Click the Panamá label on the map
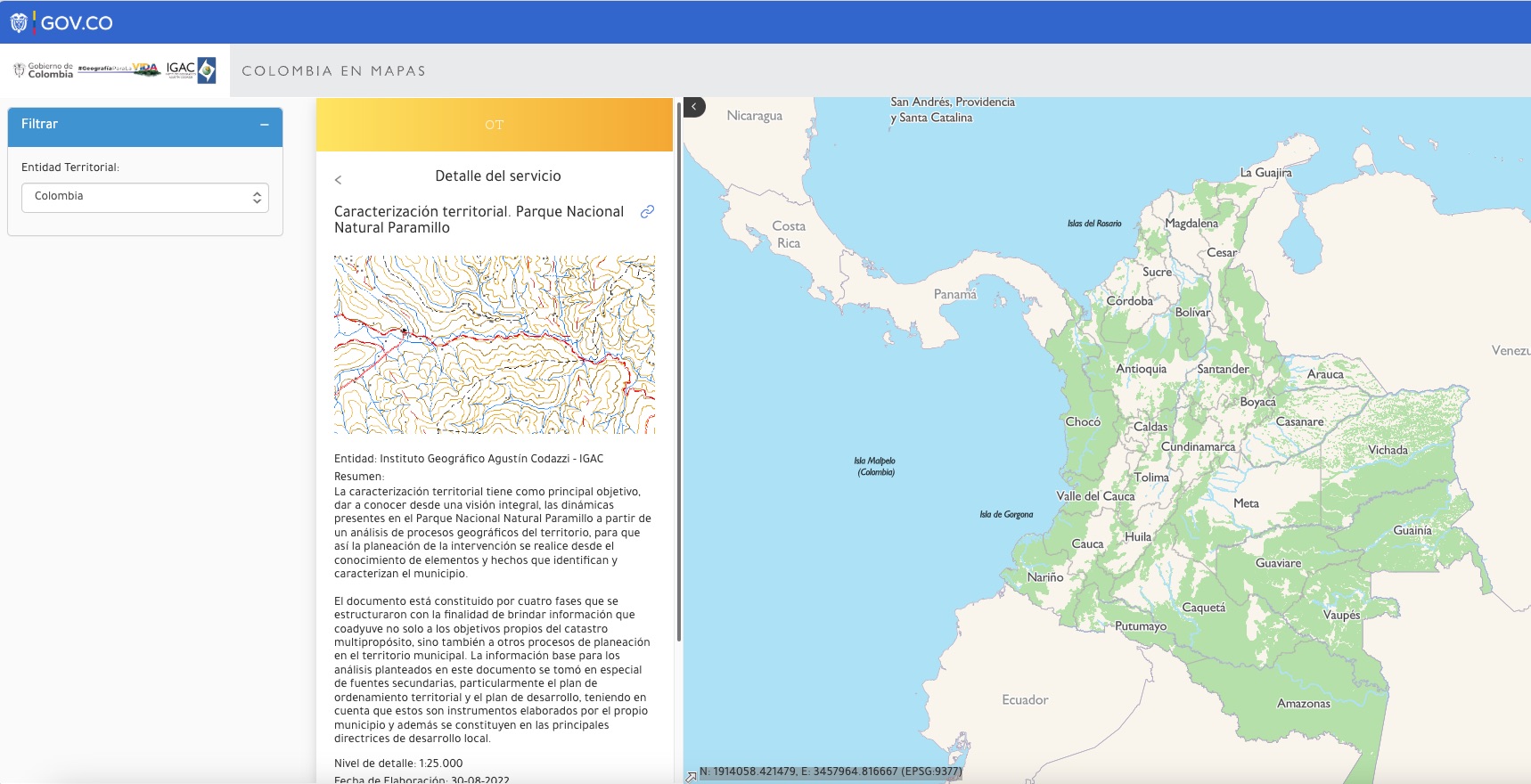 955,294
